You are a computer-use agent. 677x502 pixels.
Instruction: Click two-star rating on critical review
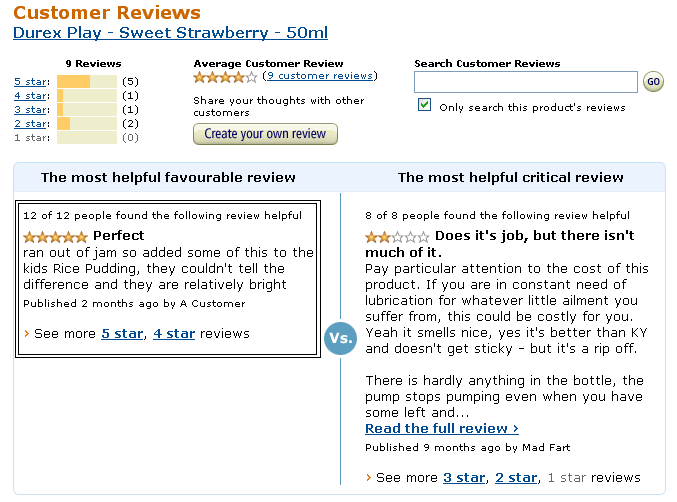coord(397,237)
